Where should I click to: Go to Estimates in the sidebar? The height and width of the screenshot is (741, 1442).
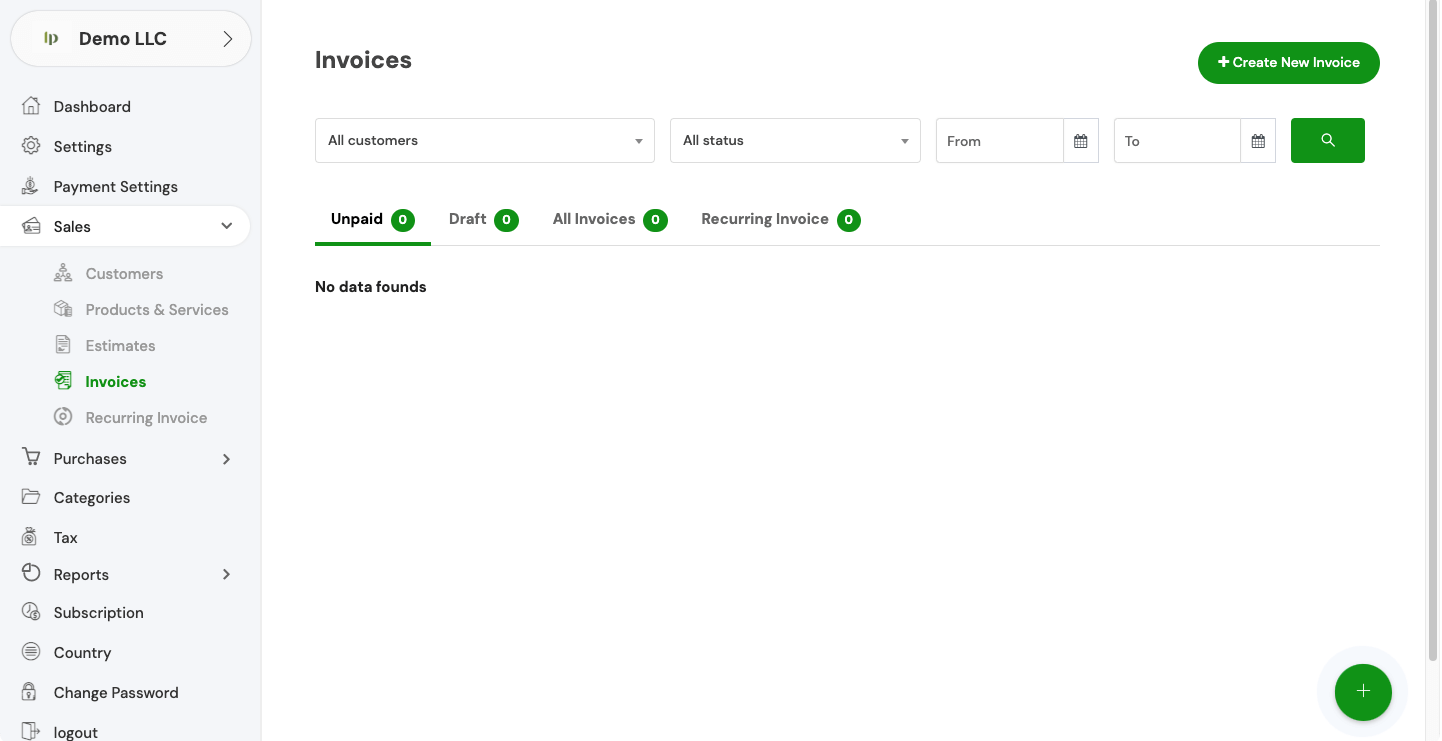pos(120,346)
